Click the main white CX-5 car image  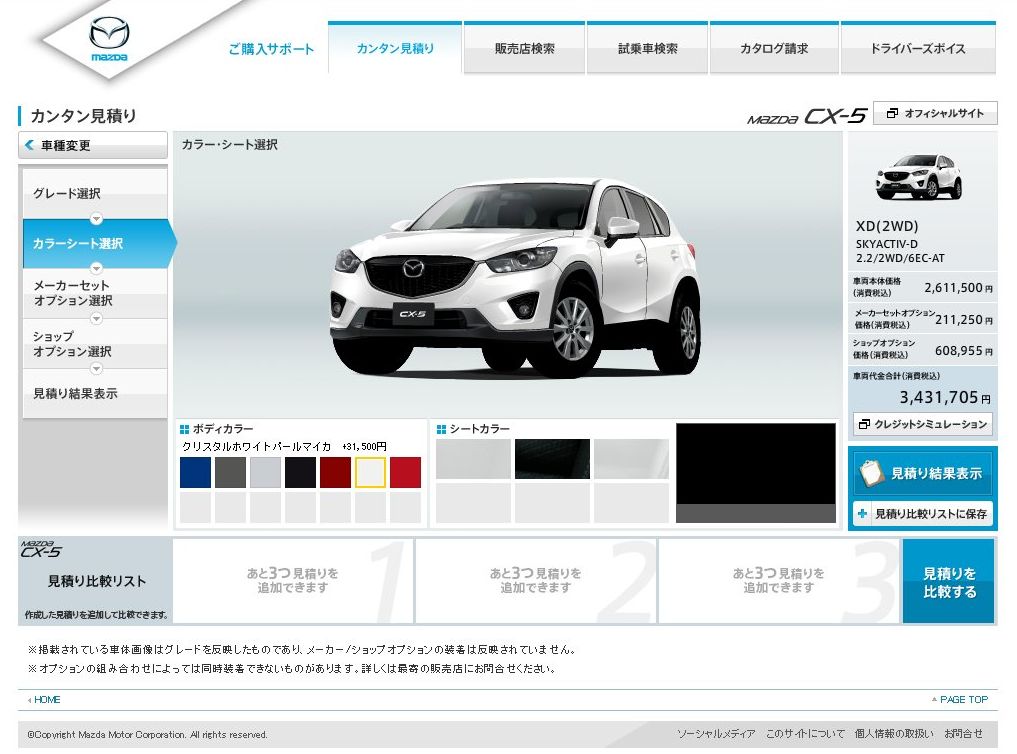pos(516,279)
